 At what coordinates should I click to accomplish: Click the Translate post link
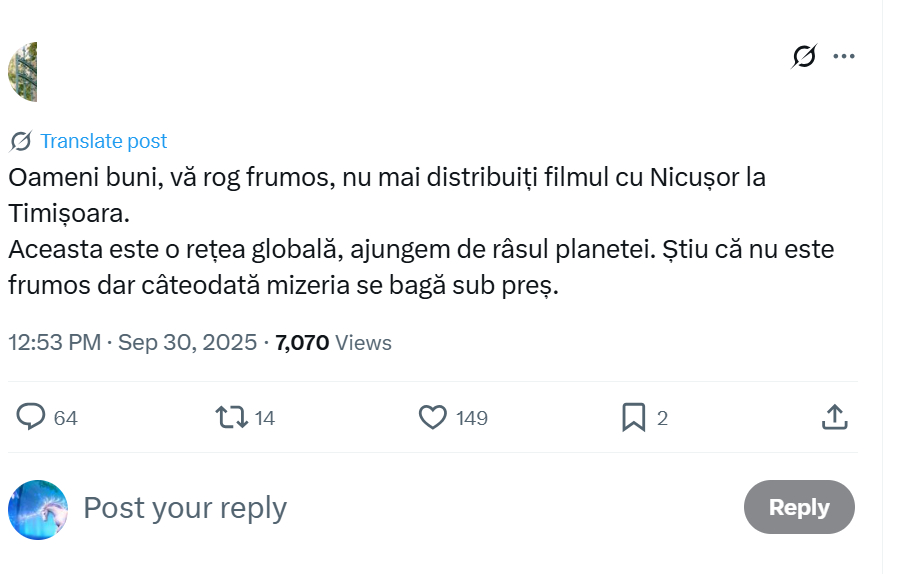click(x=103, y=141)
